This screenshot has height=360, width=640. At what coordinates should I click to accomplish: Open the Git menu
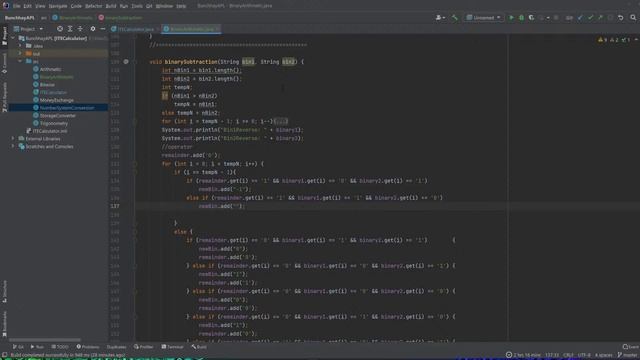149,6
